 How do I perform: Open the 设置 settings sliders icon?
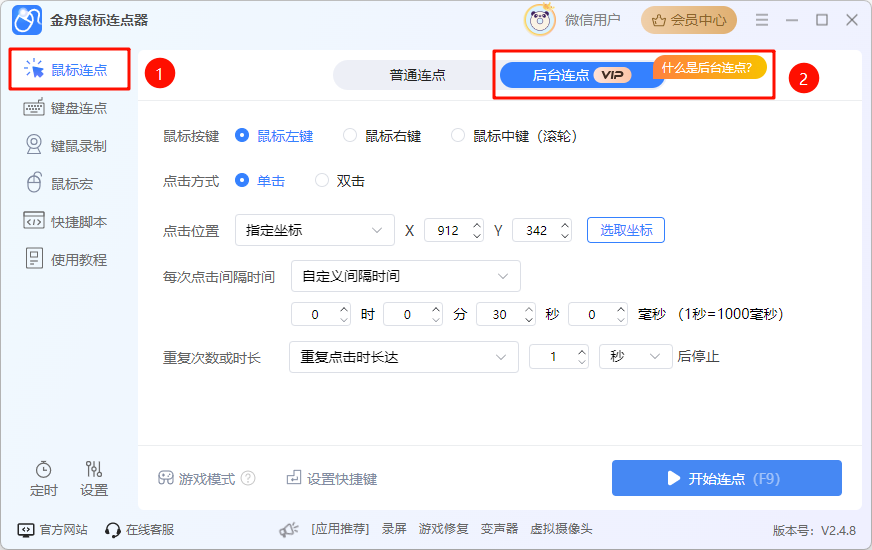click(x=94, y=469)
